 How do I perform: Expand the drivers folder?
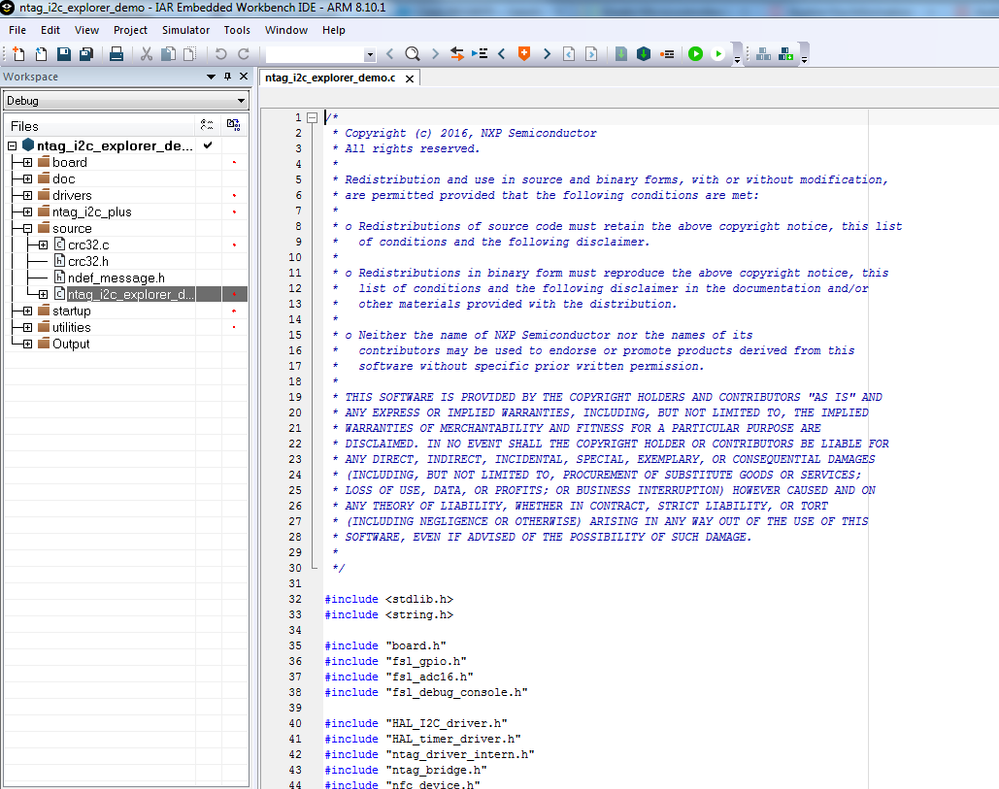[27, 196]
